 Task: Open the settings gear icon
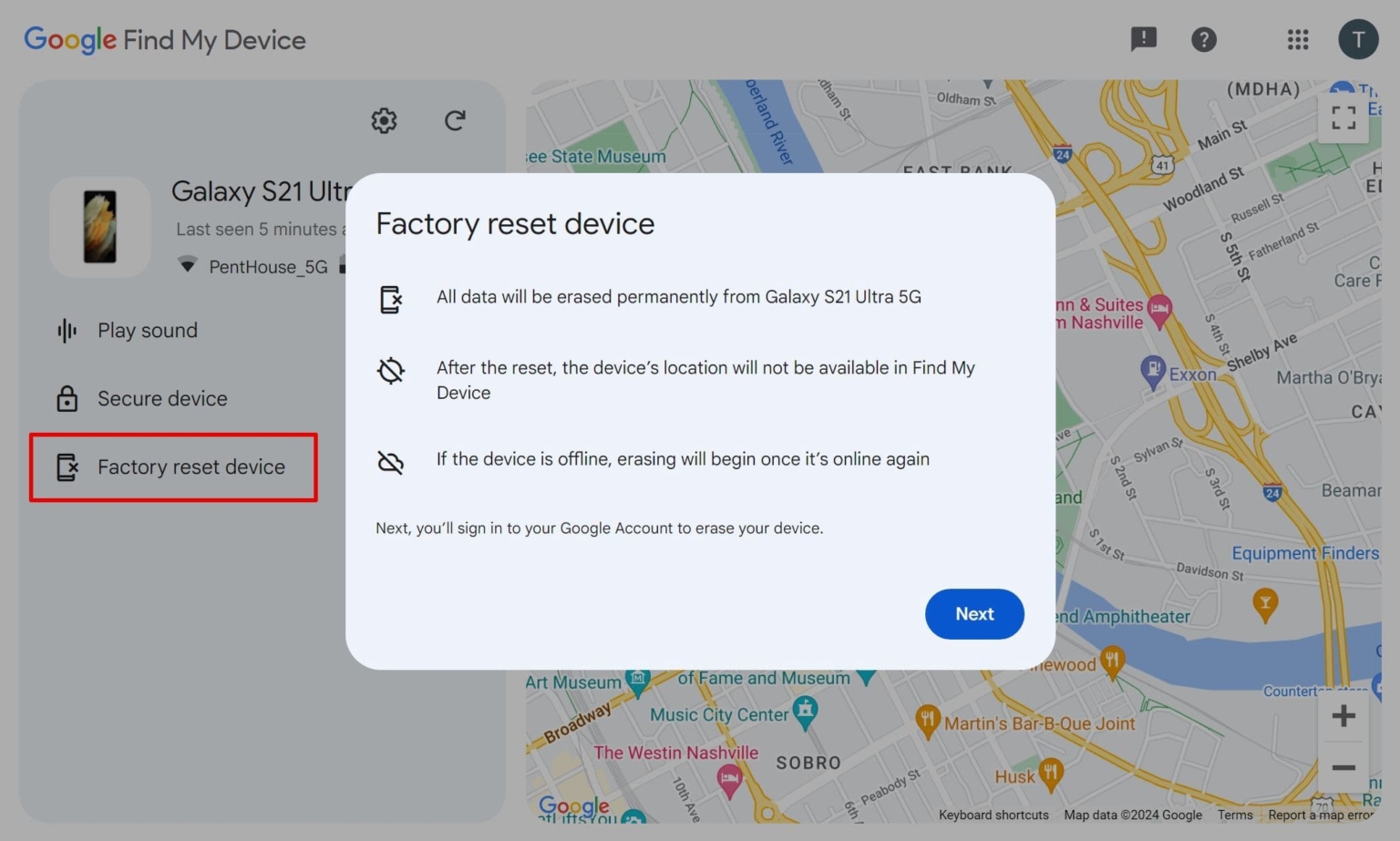(384, 120)
